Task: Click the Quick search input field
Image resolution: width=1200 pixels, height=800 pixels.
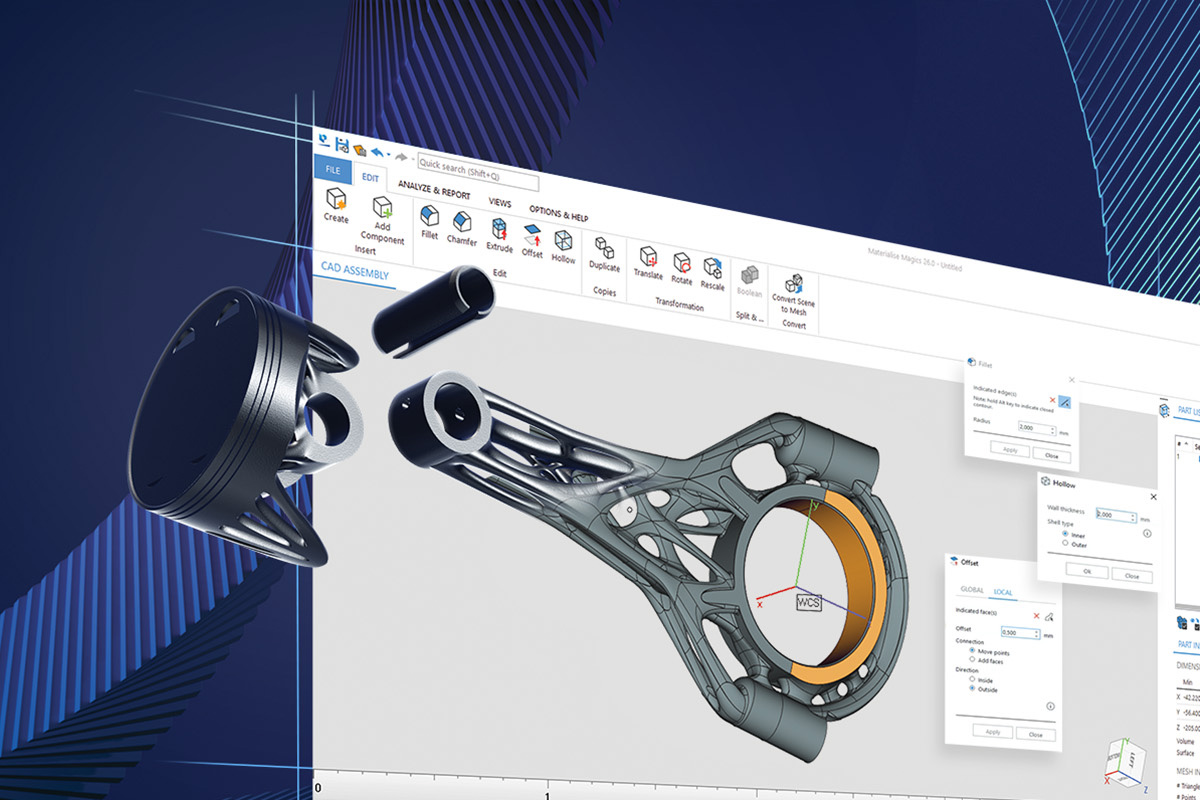Action: [478, 171]
